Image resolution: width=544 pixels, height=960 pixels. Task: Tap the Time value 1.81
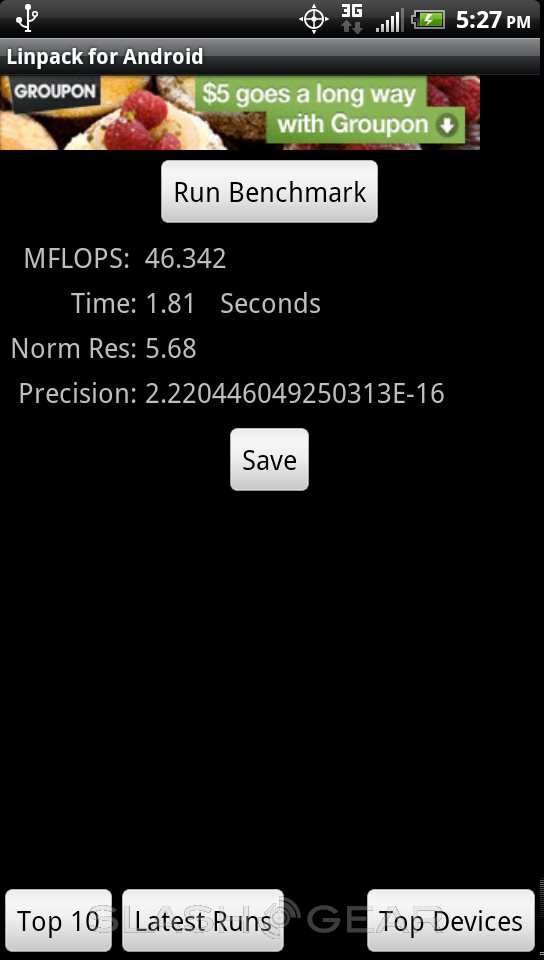pos(170,304)
